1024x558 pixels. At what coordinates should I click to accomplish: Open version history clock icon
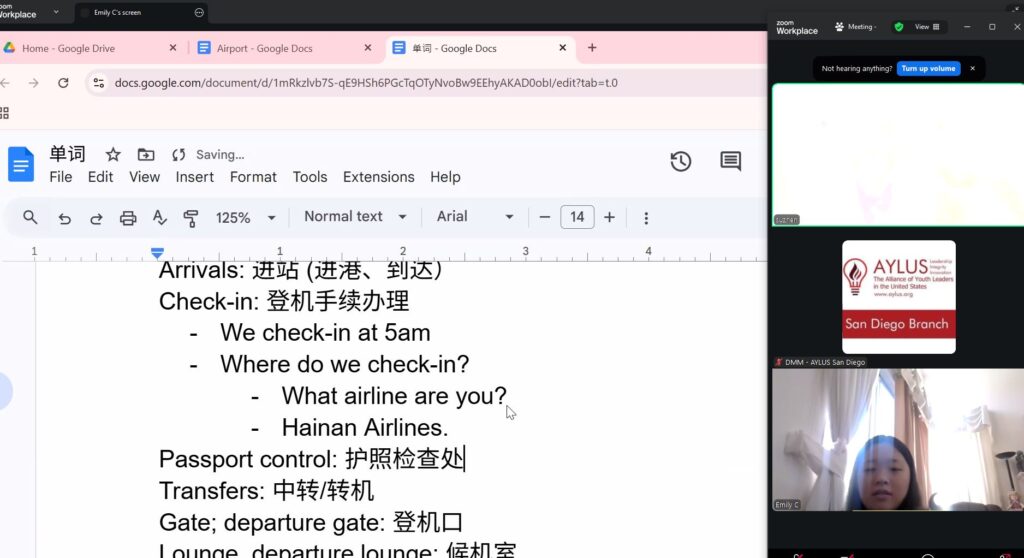[681, 162]
